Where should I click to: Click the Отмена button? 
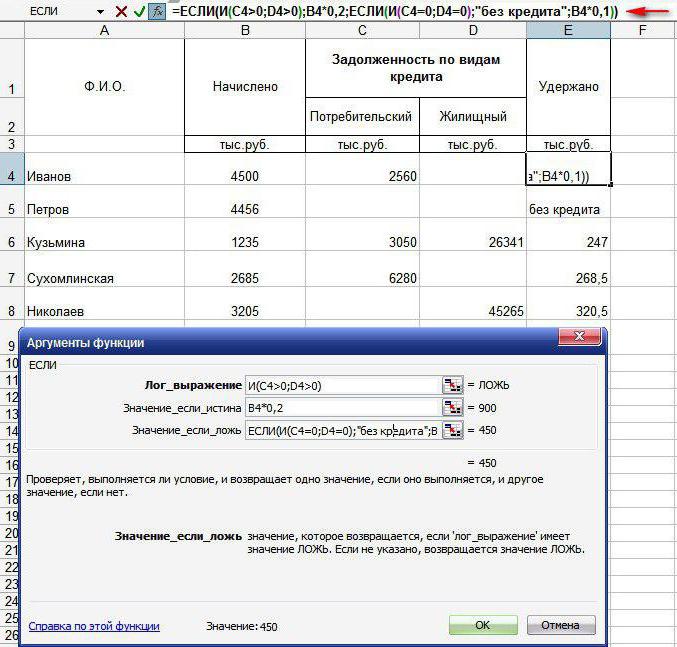pyautogui.click(x=561, y=625)
